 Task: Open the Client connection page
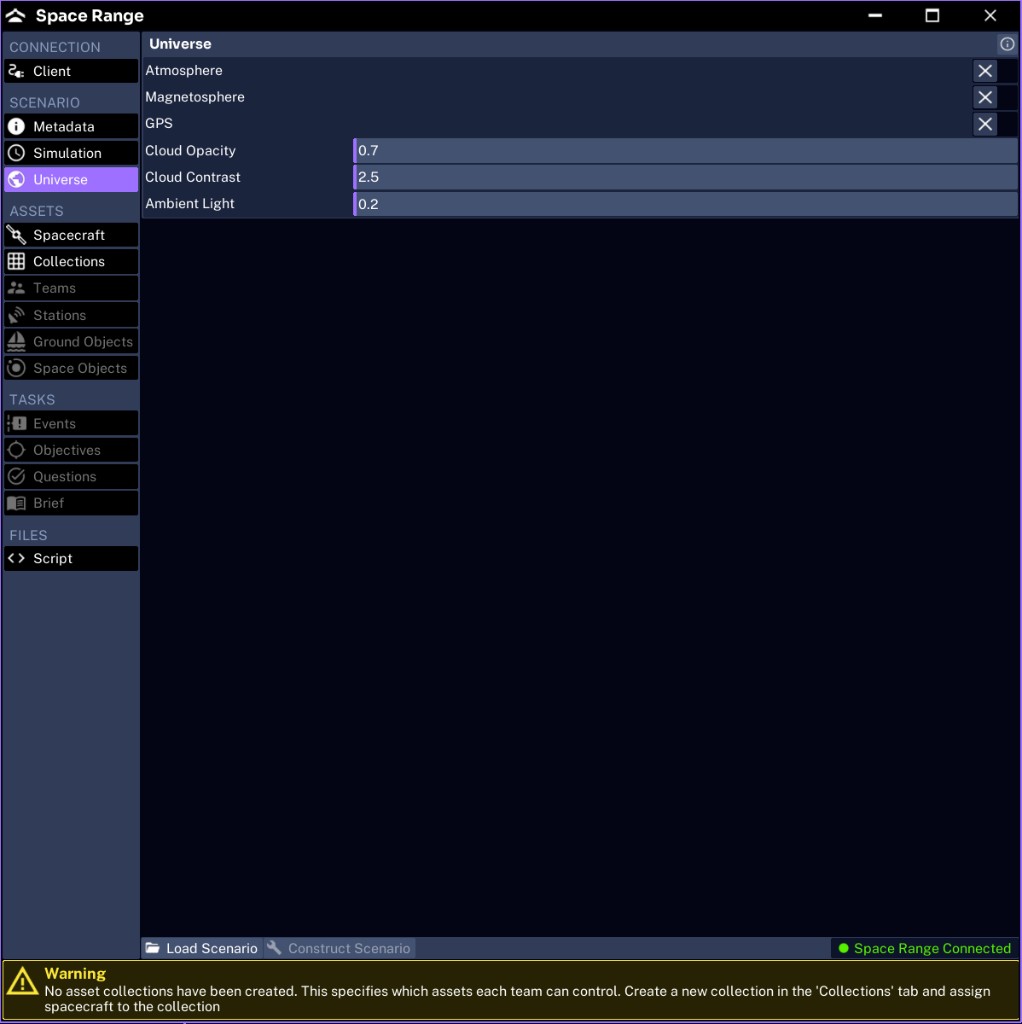(71, 71)
